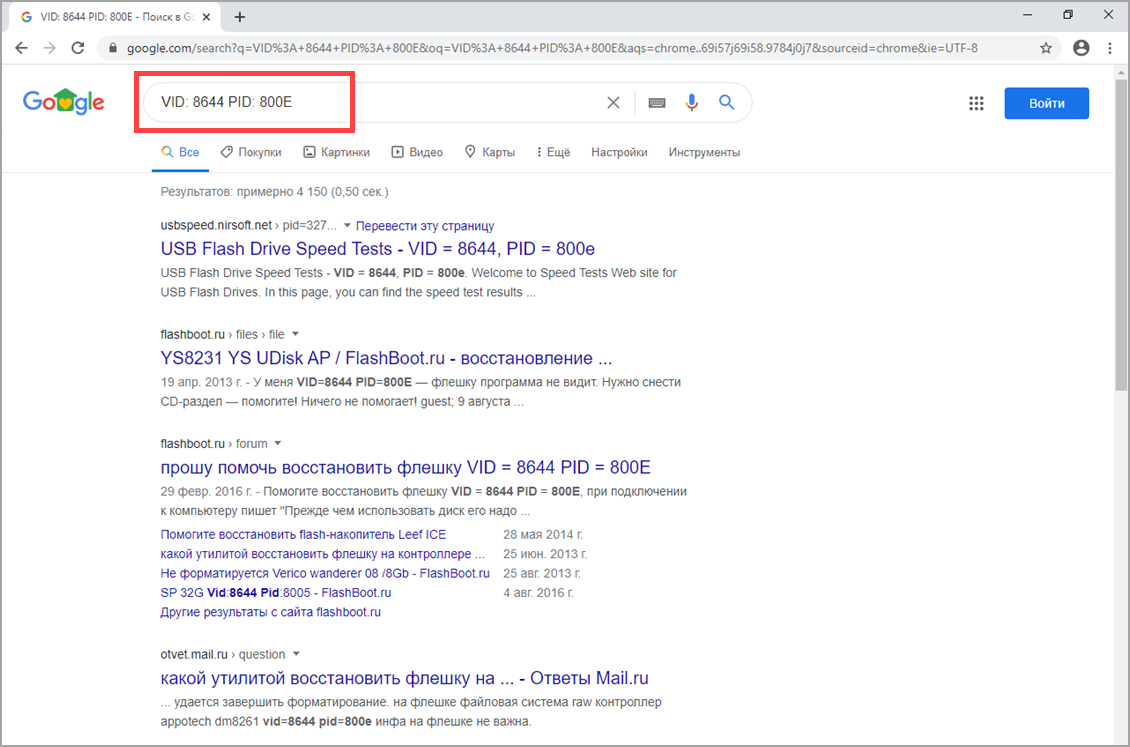
Task: Open какой утилитой восстановить флешку на контроллере link
Action: pos(322,554)
